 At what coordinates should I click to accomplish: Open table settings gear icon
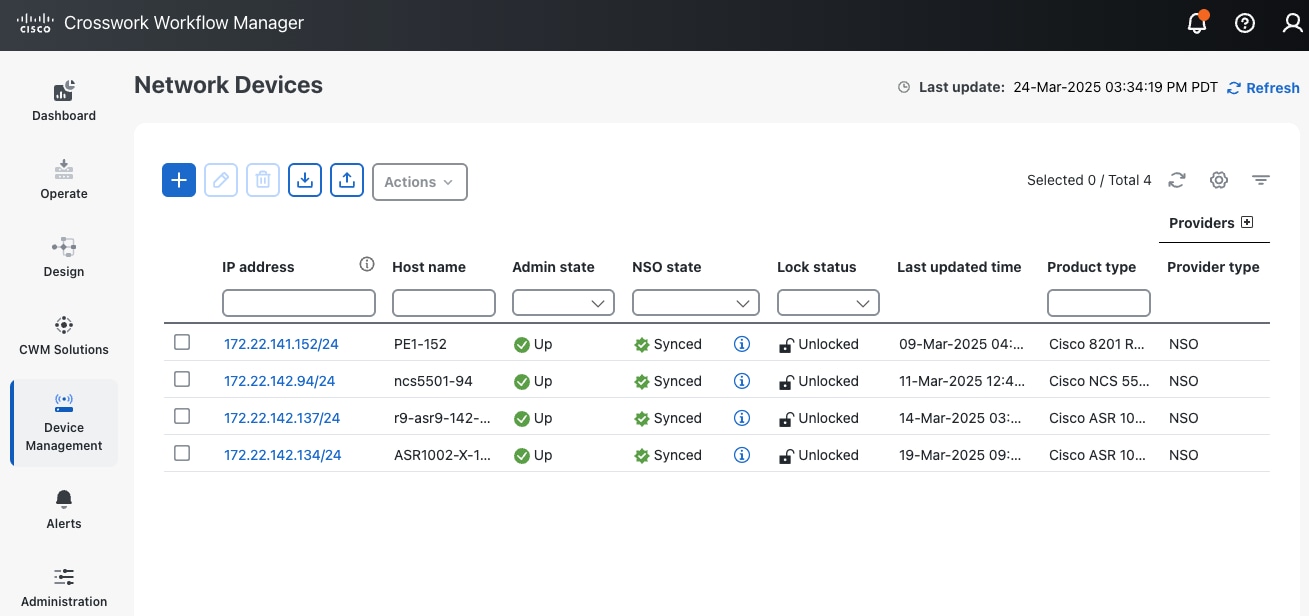pyautogui.click(x=1218, y=180)
